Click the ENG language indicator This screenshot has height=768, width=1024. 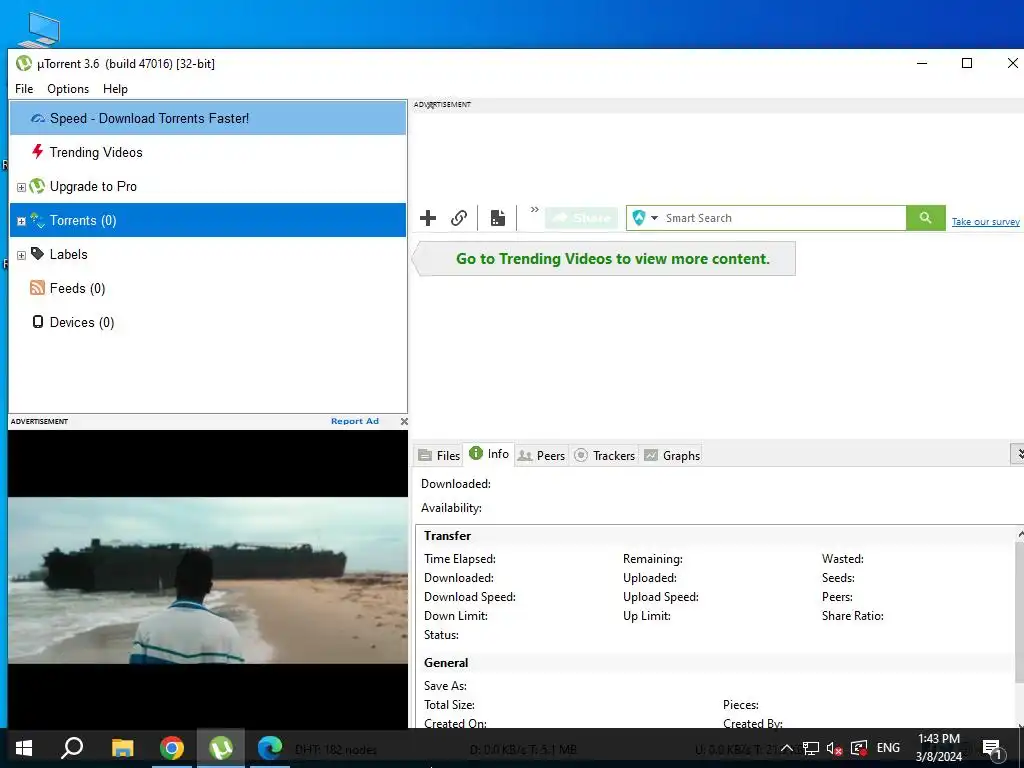[x=888, y=748]
